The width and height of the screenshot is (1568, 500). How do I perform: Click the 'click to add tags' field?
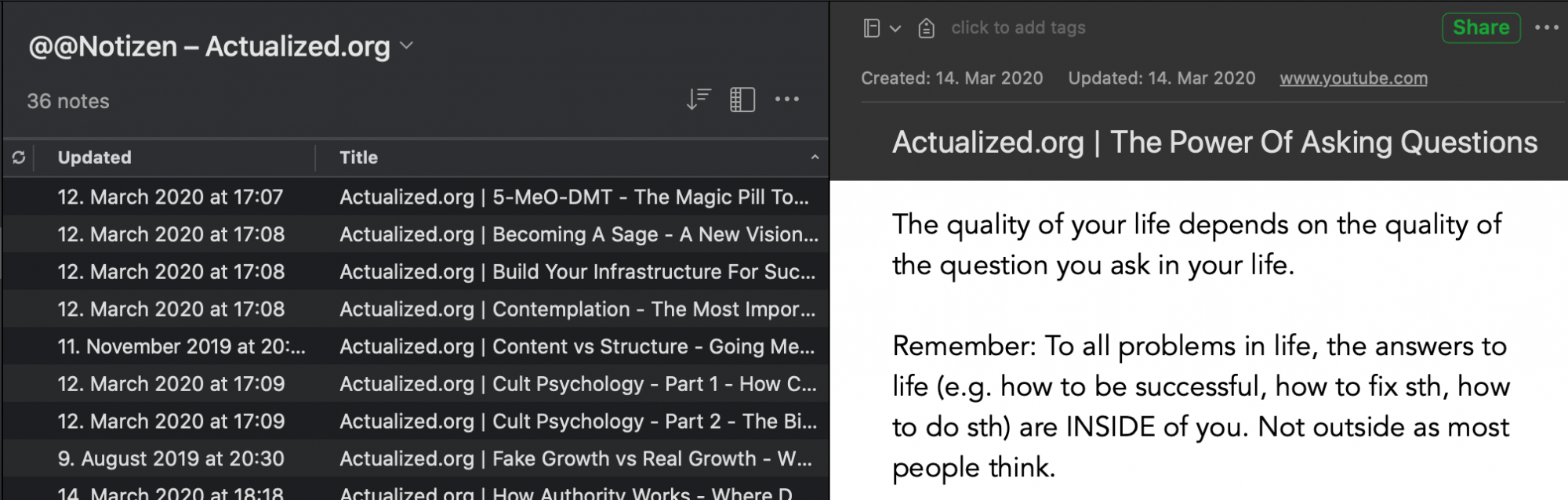coord(1018,28)
